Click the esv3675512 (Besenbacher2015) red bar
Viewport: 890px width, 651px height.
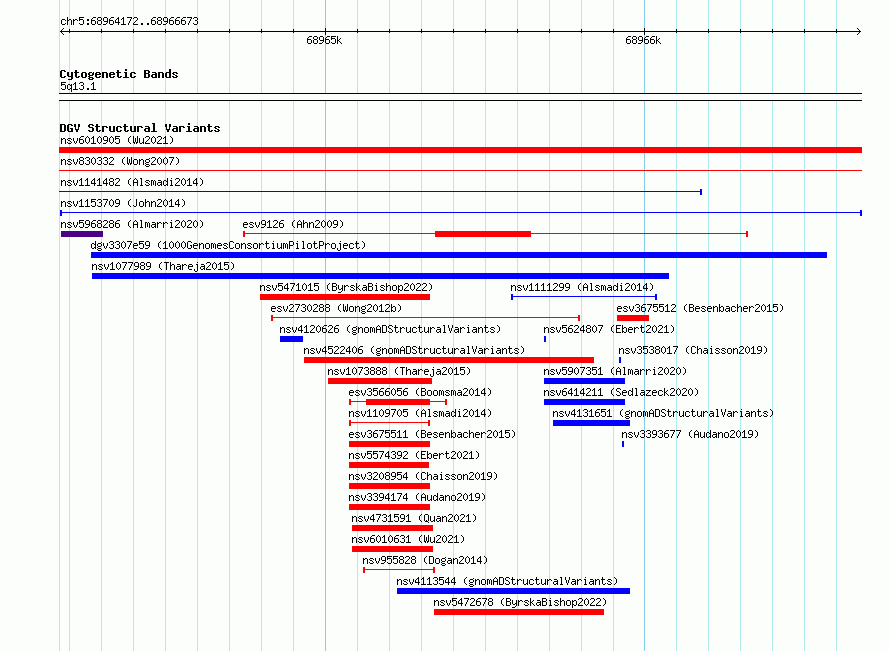pyautogui.click(x=633, y=318)
